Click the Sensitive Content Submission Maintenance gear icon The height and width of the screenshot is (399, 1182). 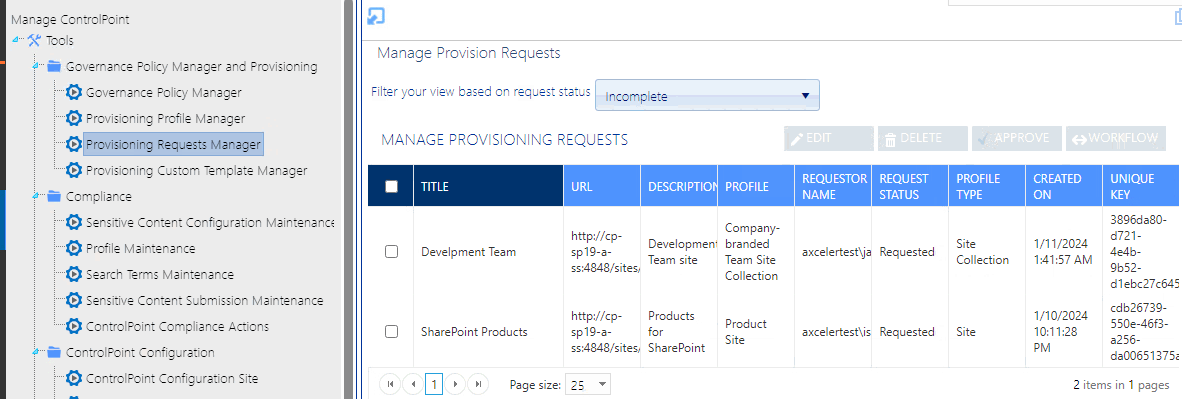coord(73,300)
